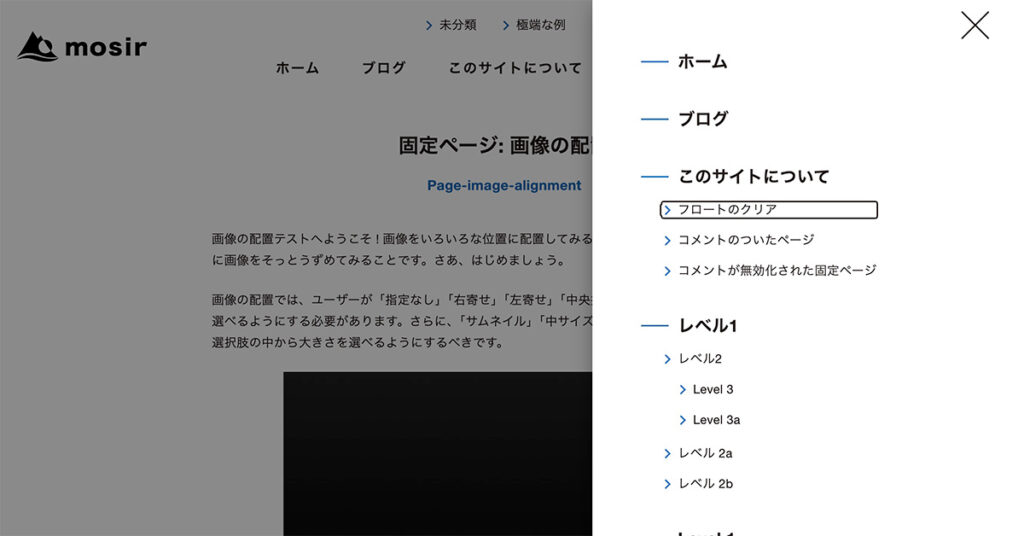Screen dimensions: 1024x536
Task: Close the drawer menu with X icon
Action: coord(974,26)
